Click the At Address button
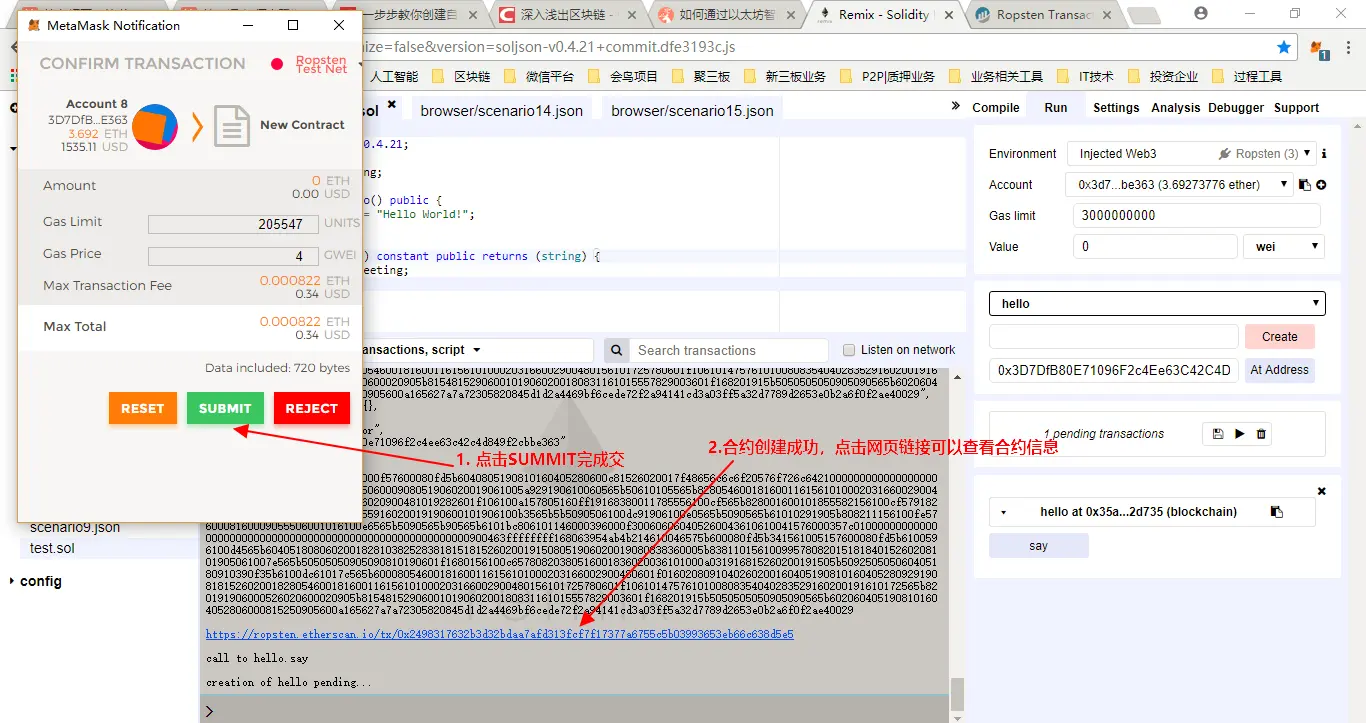Viewport: 1366px width, 723px height. click(1279, 370)
